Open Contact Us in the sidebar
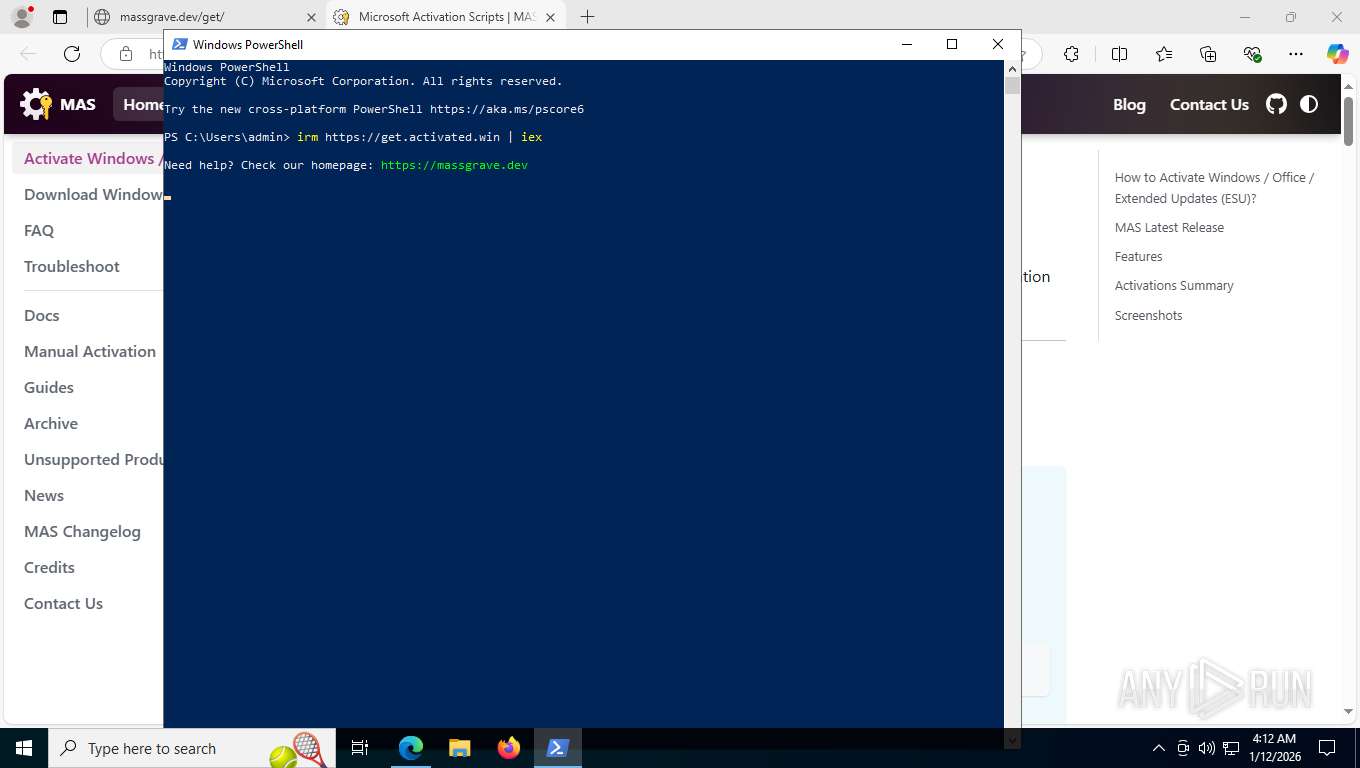1360x768 pixels. click(63, 603)
